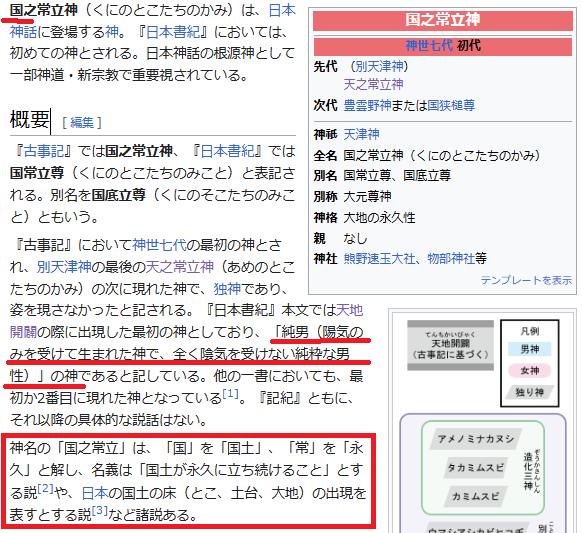Screen dimensions: 582x533
Task: Click the 国之常立神 infobox title bar
Action: tap(443, 20)
